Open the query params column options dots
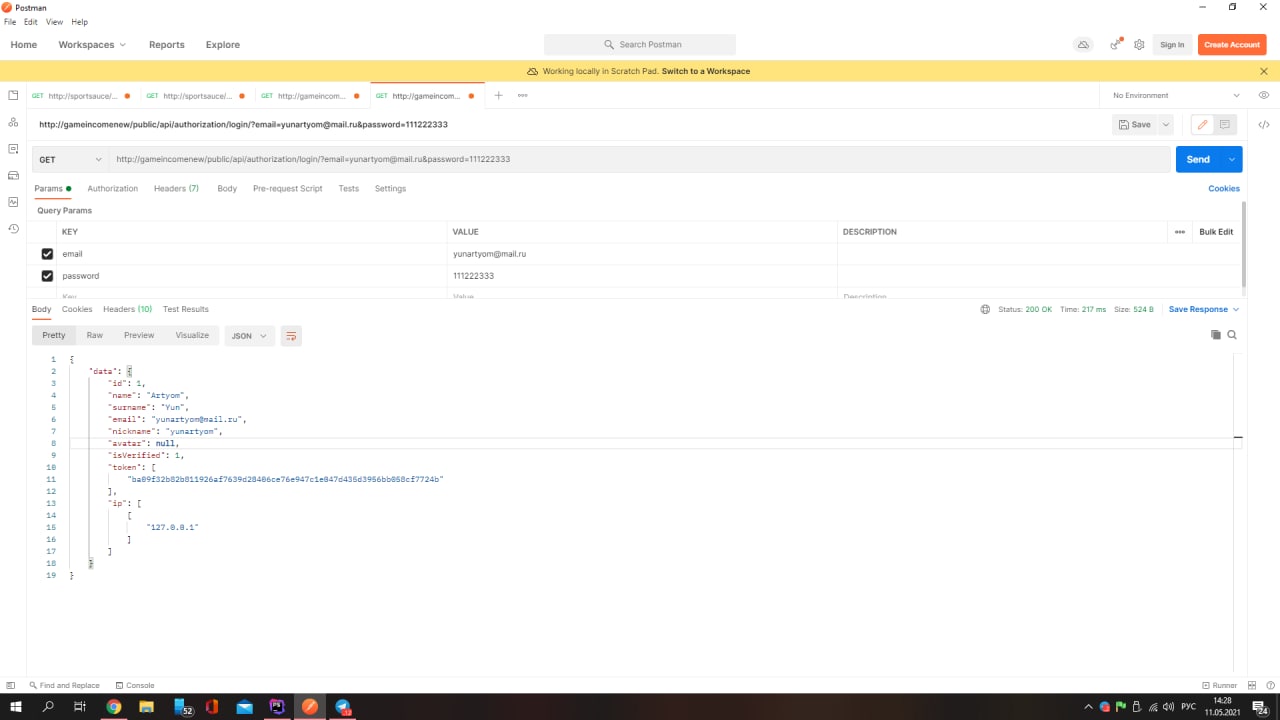 pyautogui.click(x=1180, y=232)
